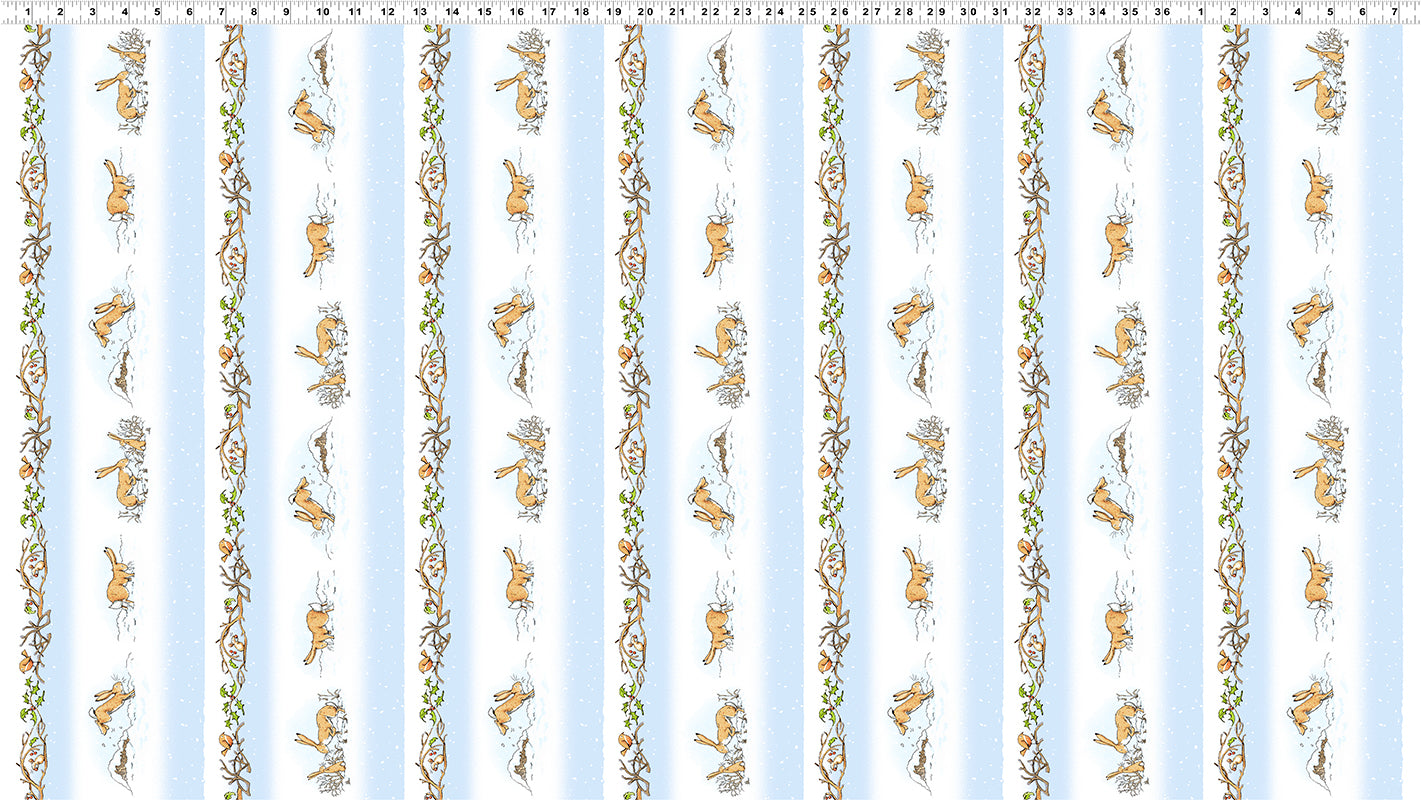The height and width of the screenshot is (800, 1421).
Task: Click number 28 on the ruler
Action: (x=903, y=12)
